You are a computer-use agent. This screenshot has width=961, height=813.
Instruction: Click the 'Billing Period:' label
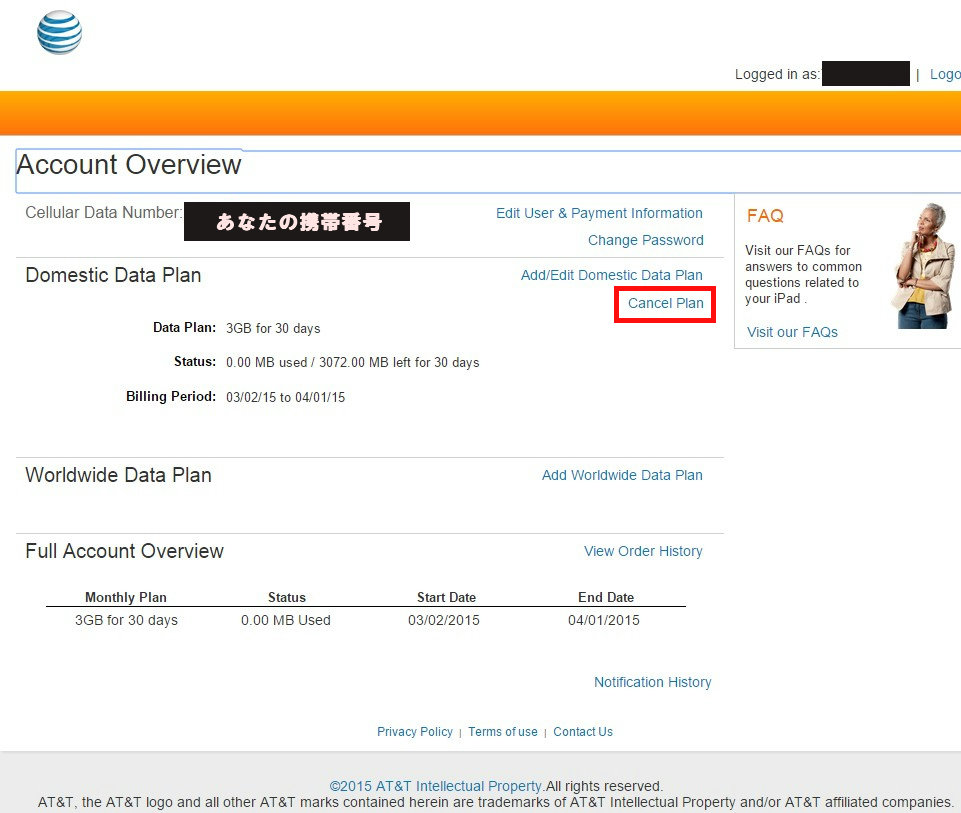click(x=171, y=396)
